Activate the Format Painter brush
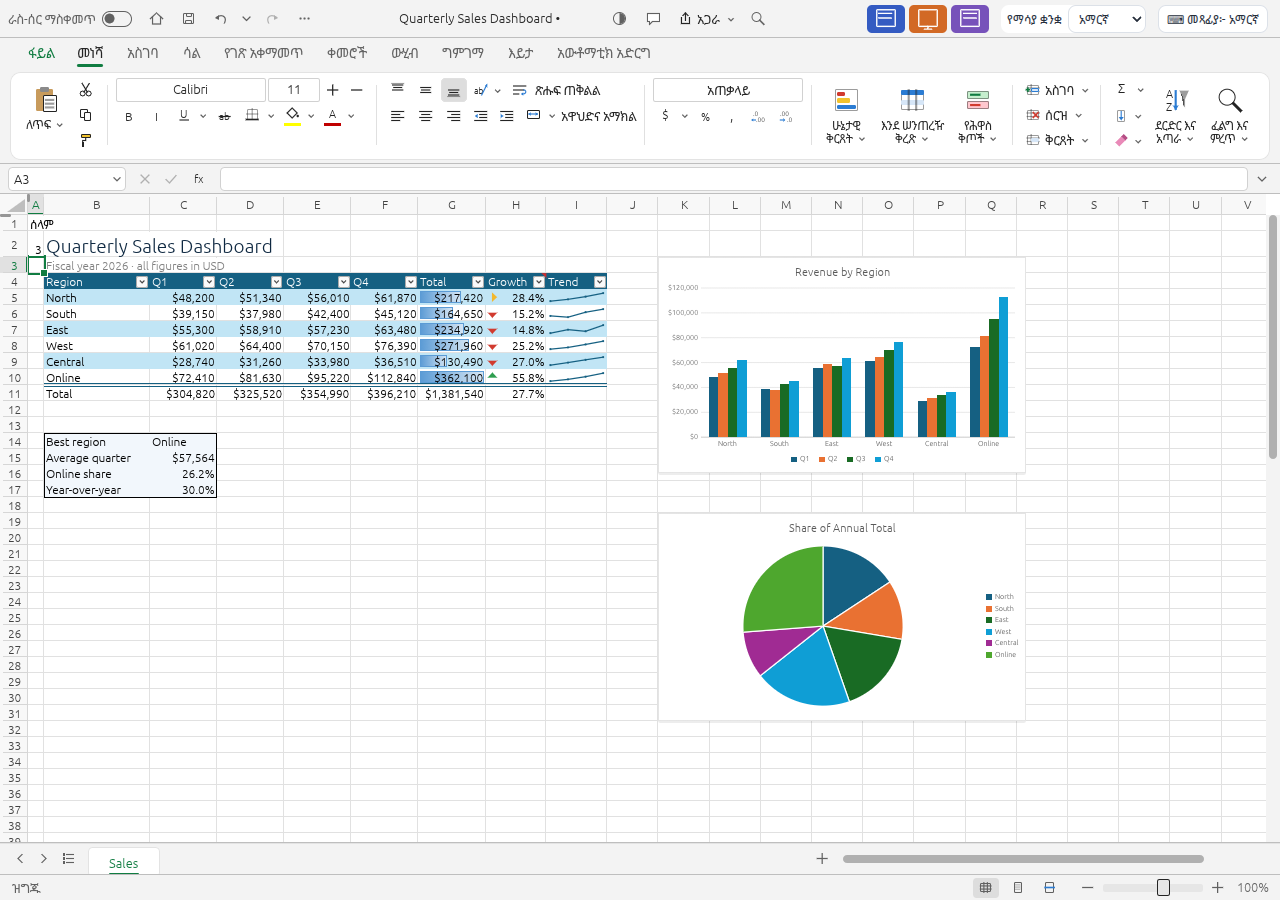The width and height of the screenshot is (1280, 900). tap(86, 140)
